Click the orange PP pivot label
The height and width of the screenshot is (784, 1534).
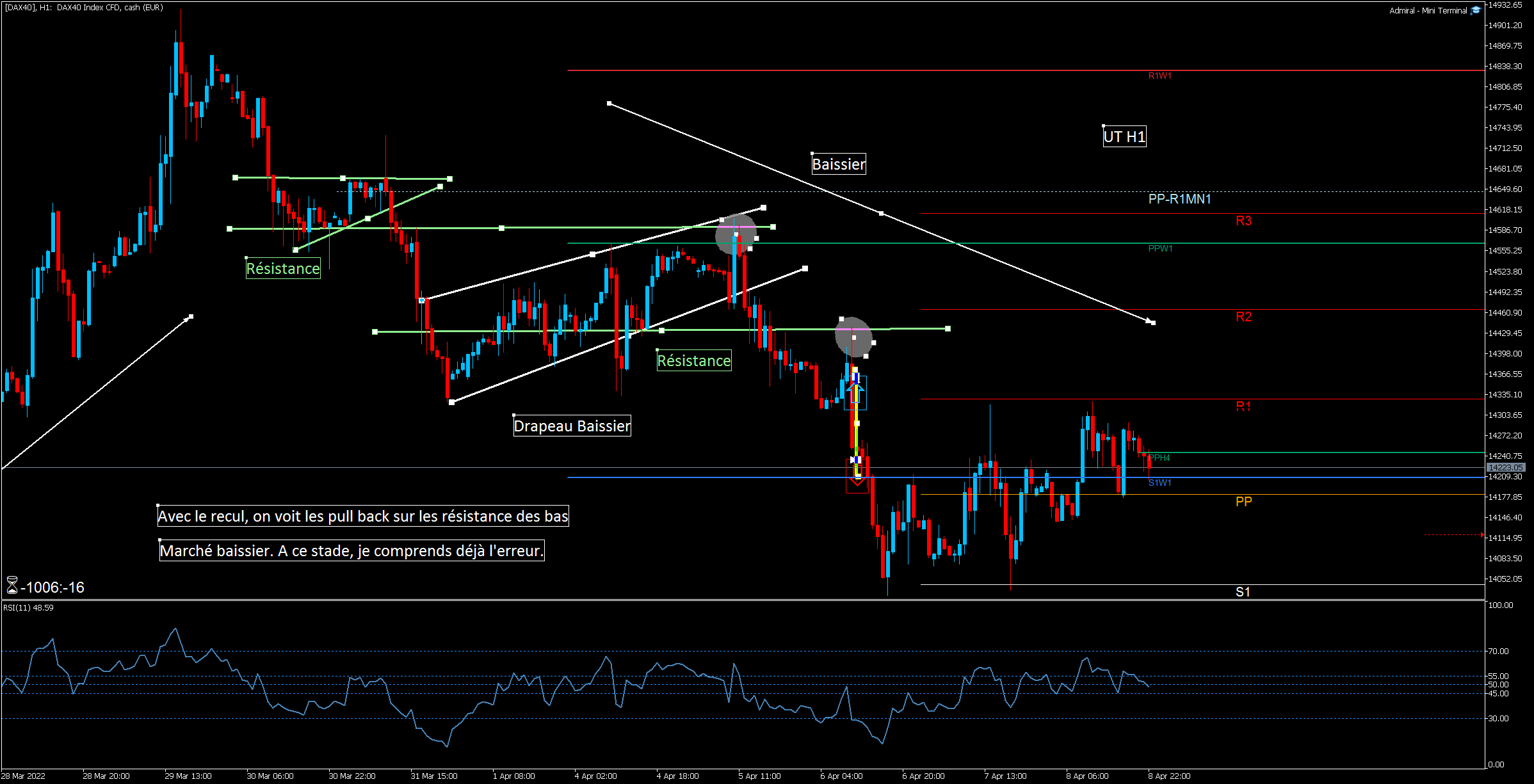pos(1243,502)
